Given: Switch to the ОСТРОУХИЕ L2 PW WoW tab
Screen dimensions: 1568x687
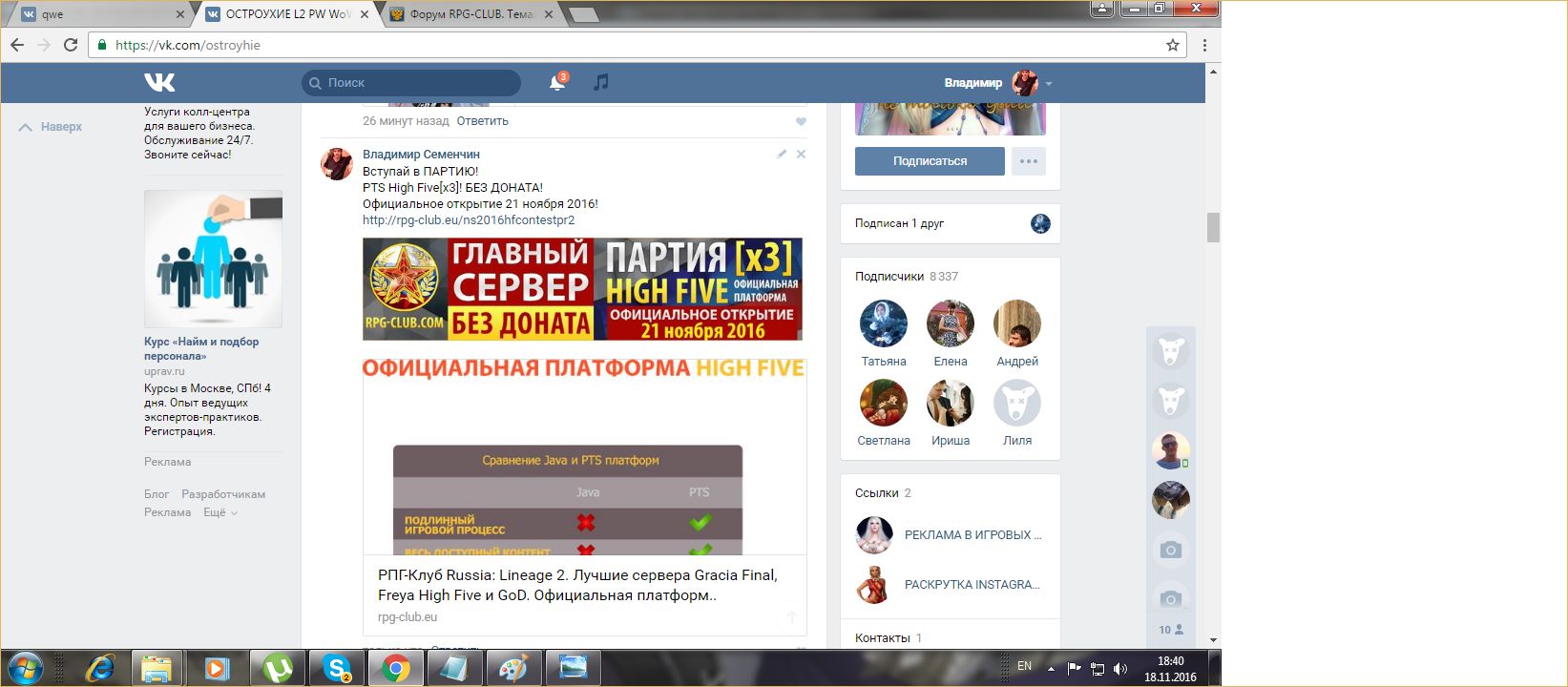Looking at the screenshot, I should click(x=286, y=14).
